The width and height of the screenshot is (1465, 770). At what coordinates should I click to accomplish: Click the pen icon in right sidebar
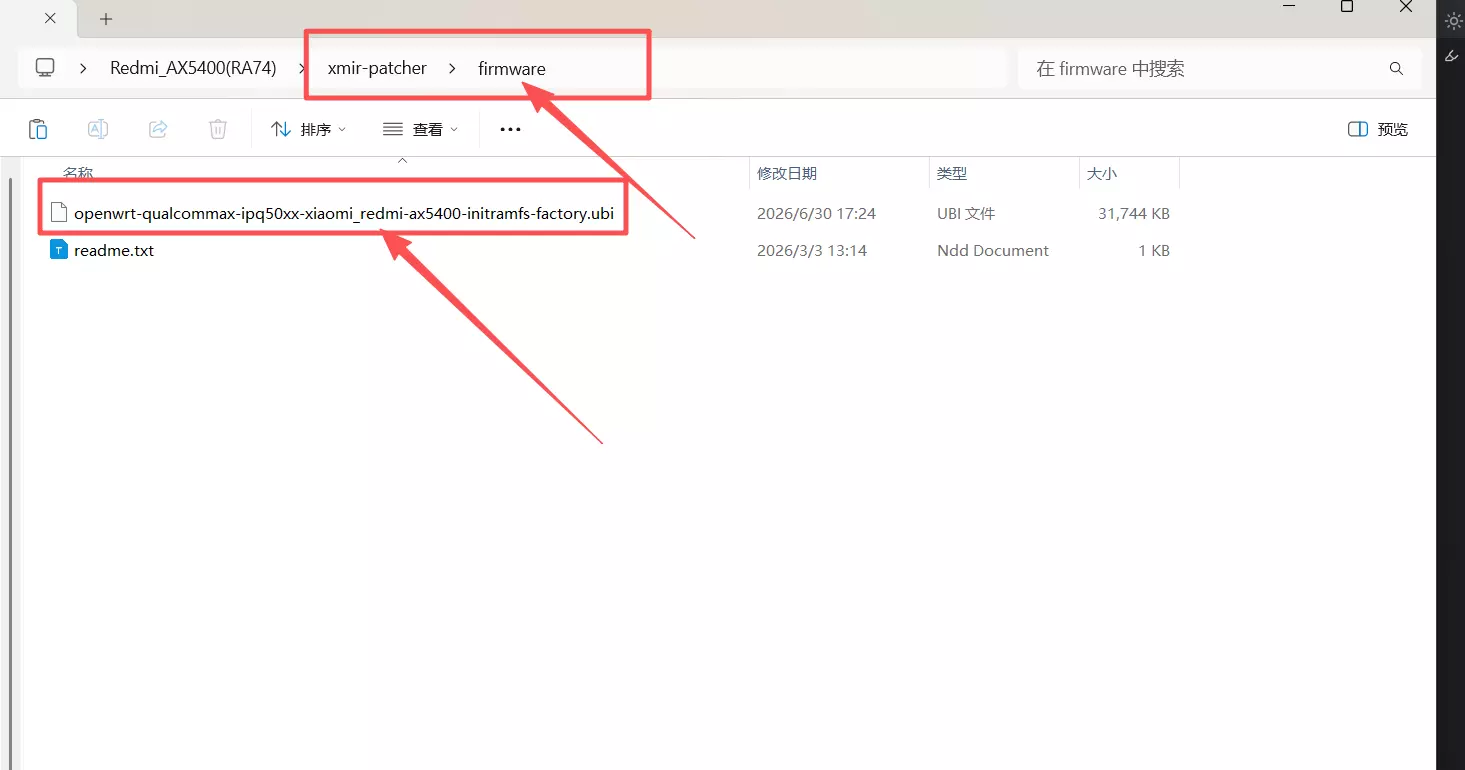[1452, 56]
